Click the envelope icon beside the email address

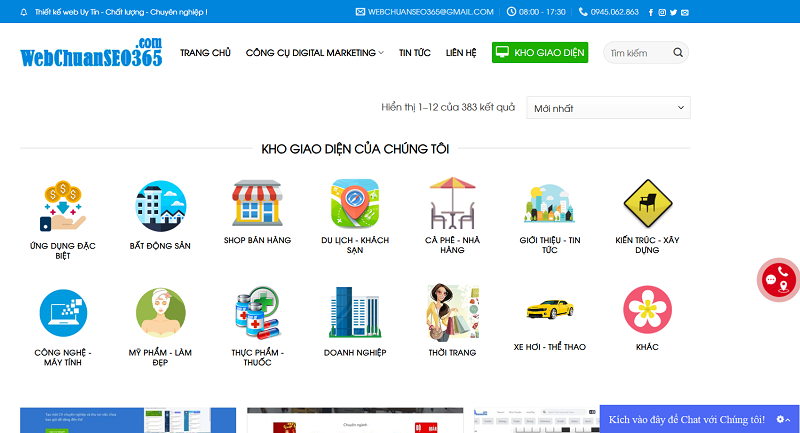(x=360, y=12)
